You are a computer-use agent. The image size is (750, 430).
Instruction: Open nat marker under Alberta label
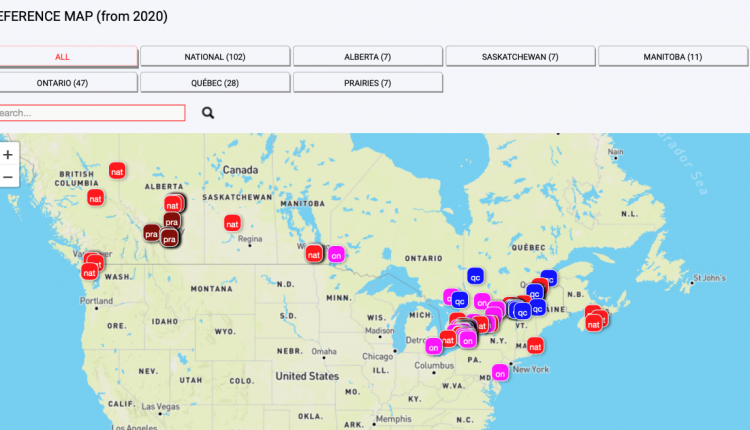pyautogui.click(x=172, y=205)
